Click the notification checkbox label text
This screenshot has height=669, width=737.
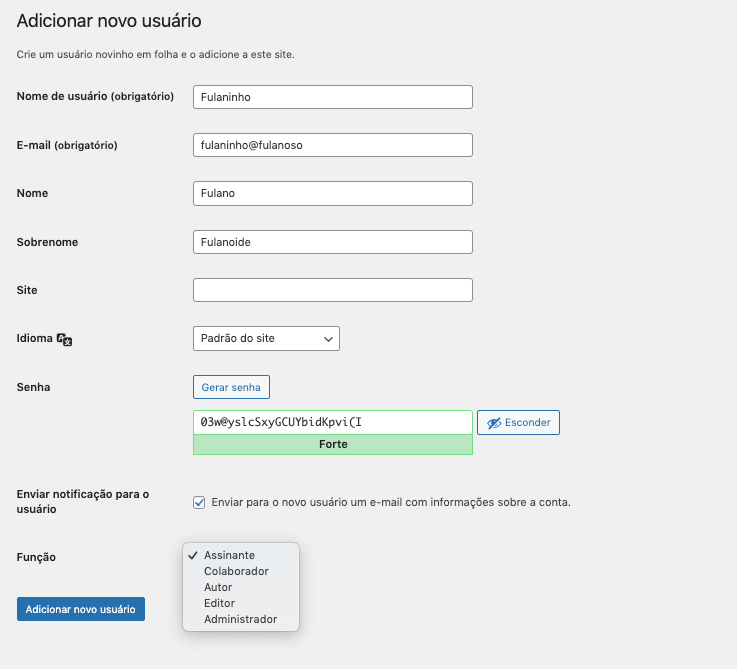[390, 502]
